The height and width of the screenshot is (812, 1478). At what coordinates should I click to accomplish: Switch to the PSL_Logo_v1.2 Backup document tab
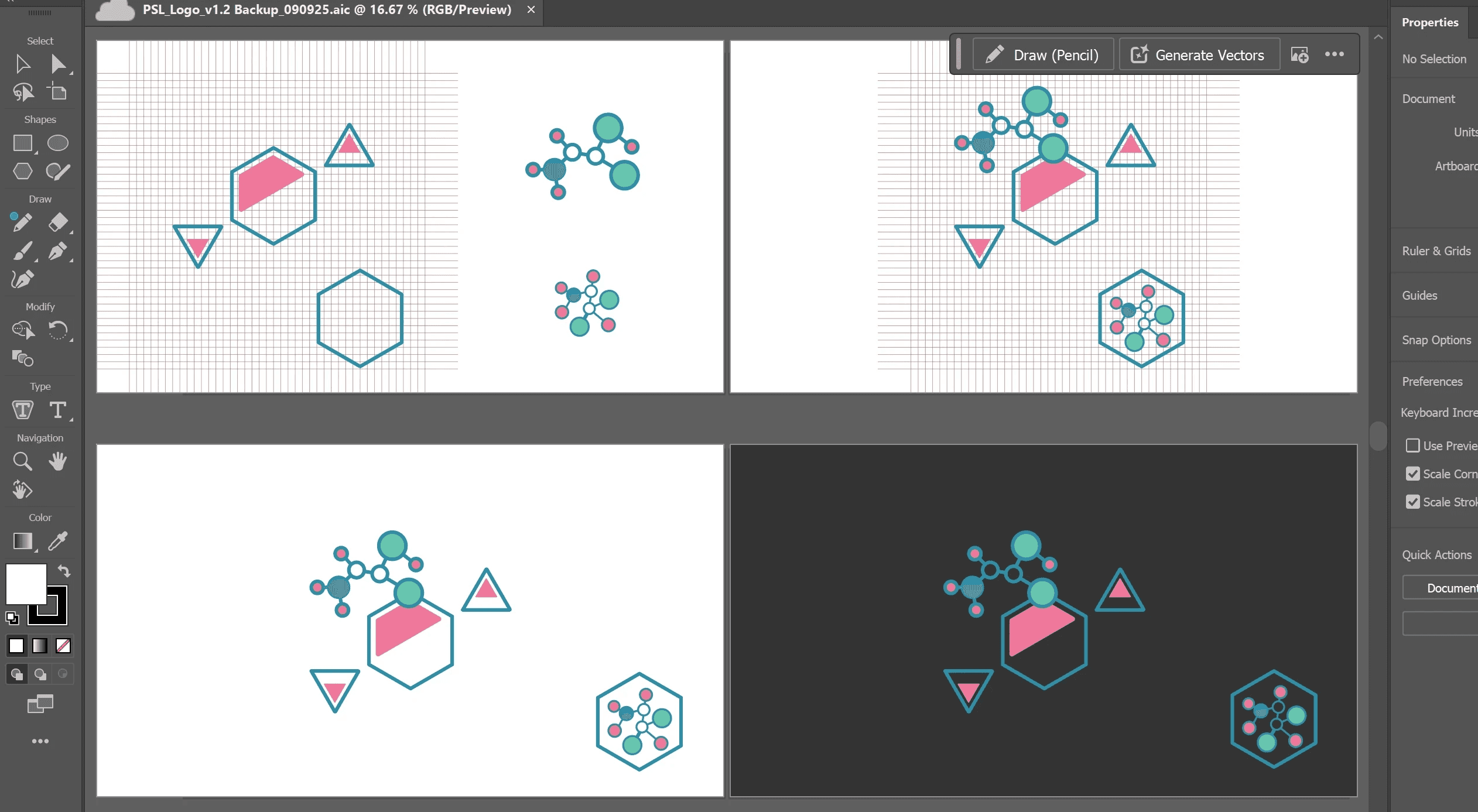326,10
